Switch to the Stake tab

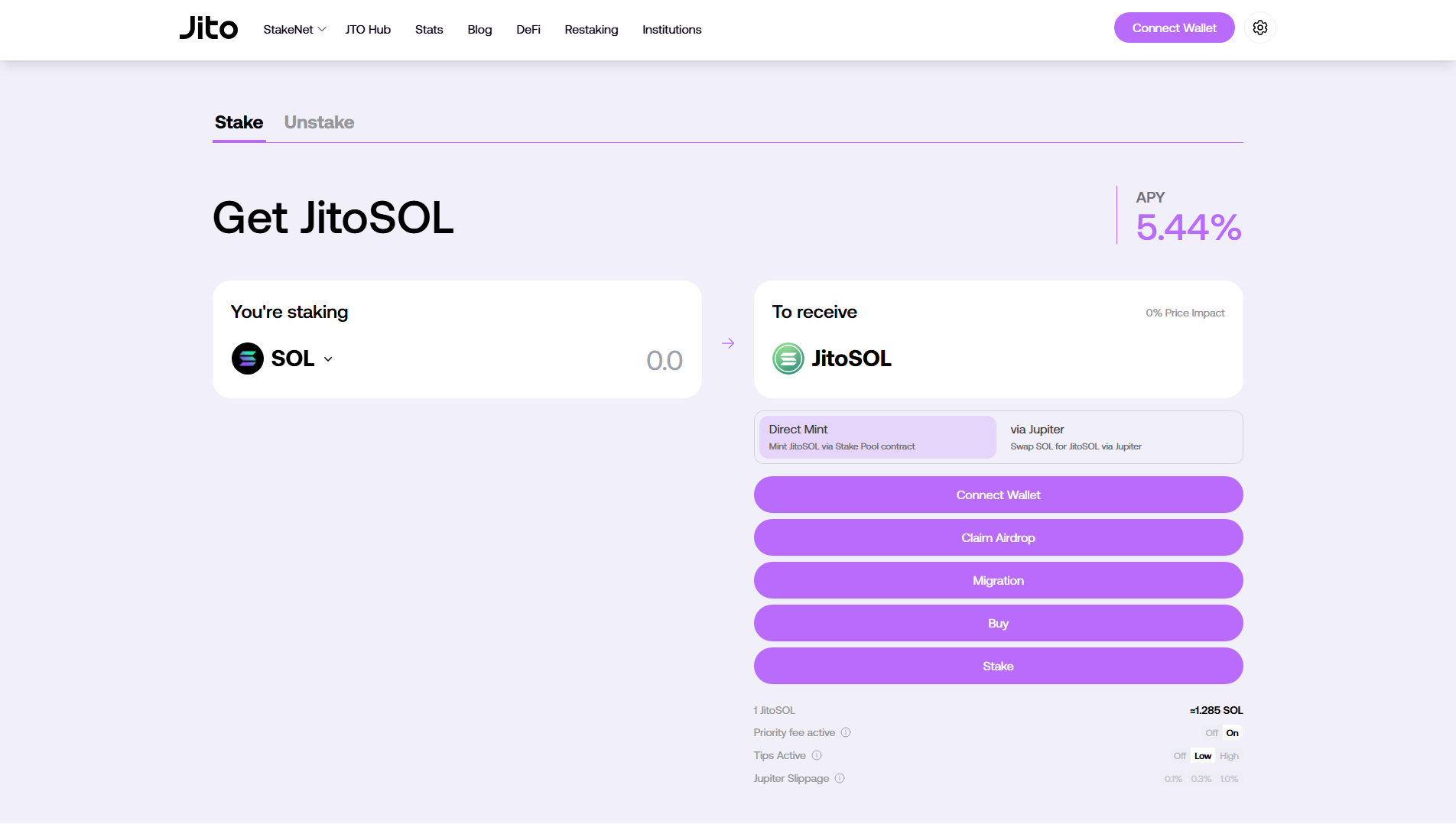239,122
